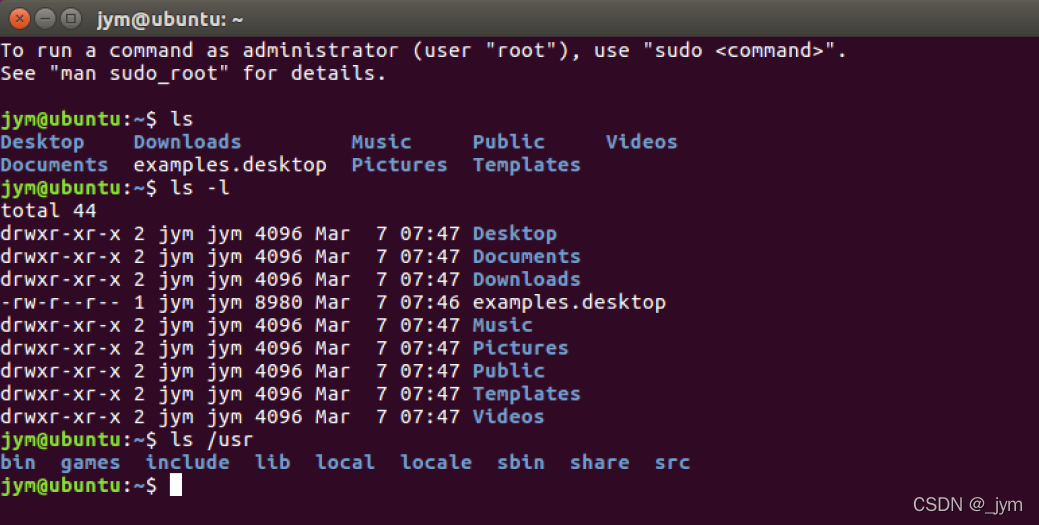Screen dimensions: 1039x525
Task: Click the typed command 'ls /usr'
Action: coord(212,439)
